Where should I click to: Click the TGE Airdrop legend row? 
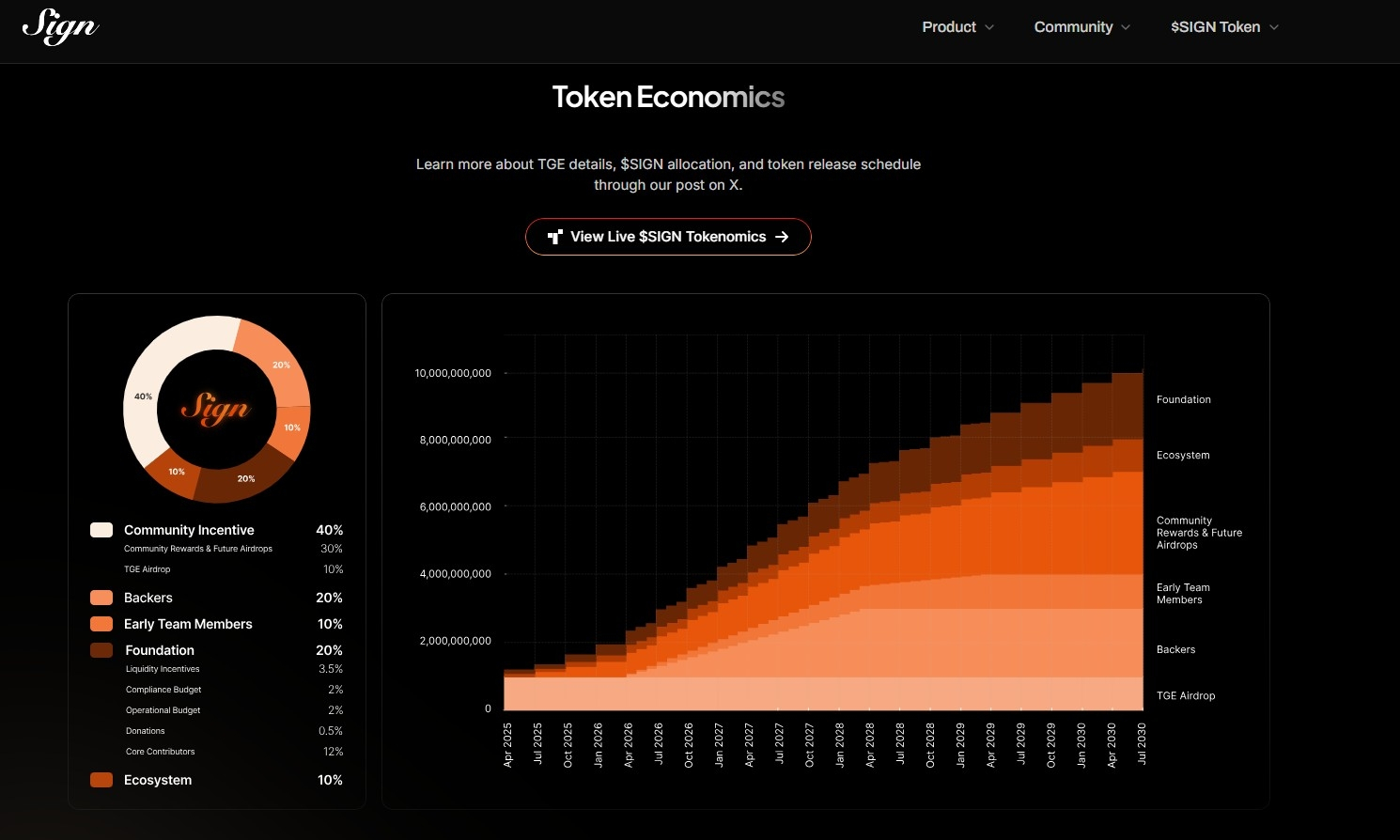coord(233,569)
